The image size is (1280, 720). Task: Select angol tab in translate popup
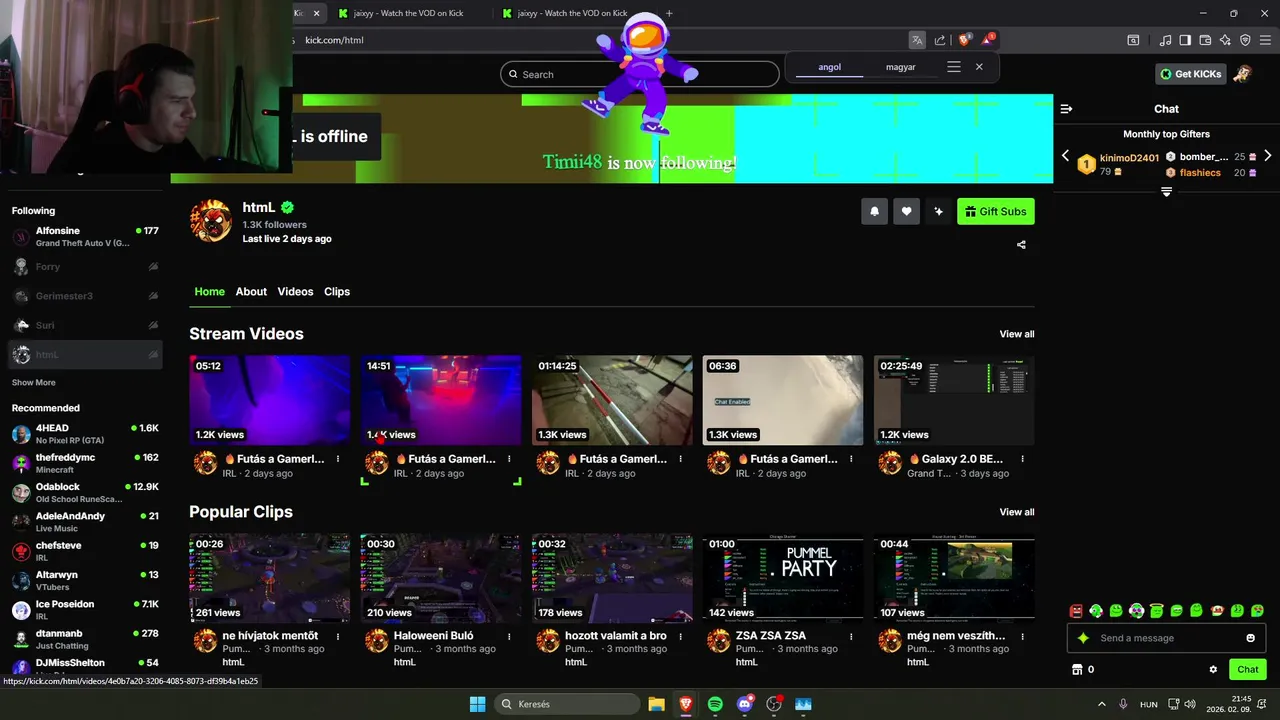point(829,67)
